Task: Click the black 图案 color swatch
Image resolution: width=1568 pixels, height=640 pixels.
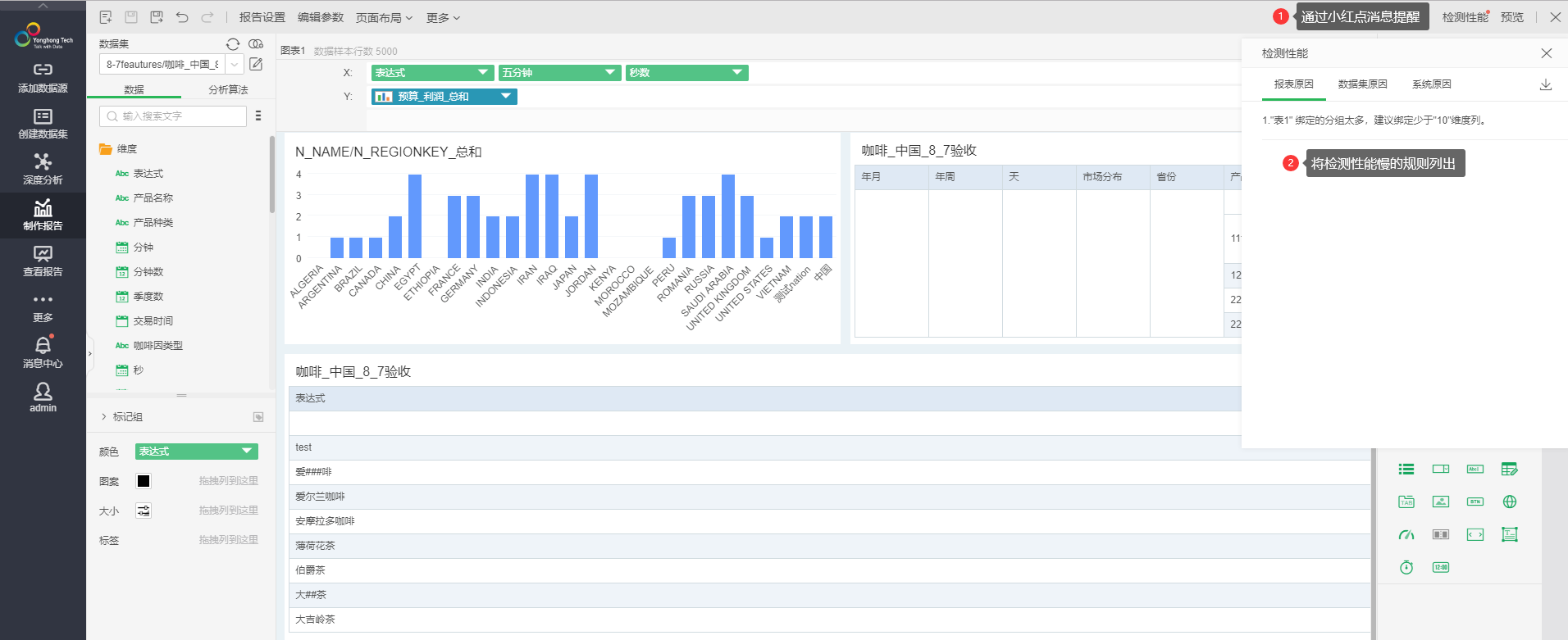Action: (144, 481)
